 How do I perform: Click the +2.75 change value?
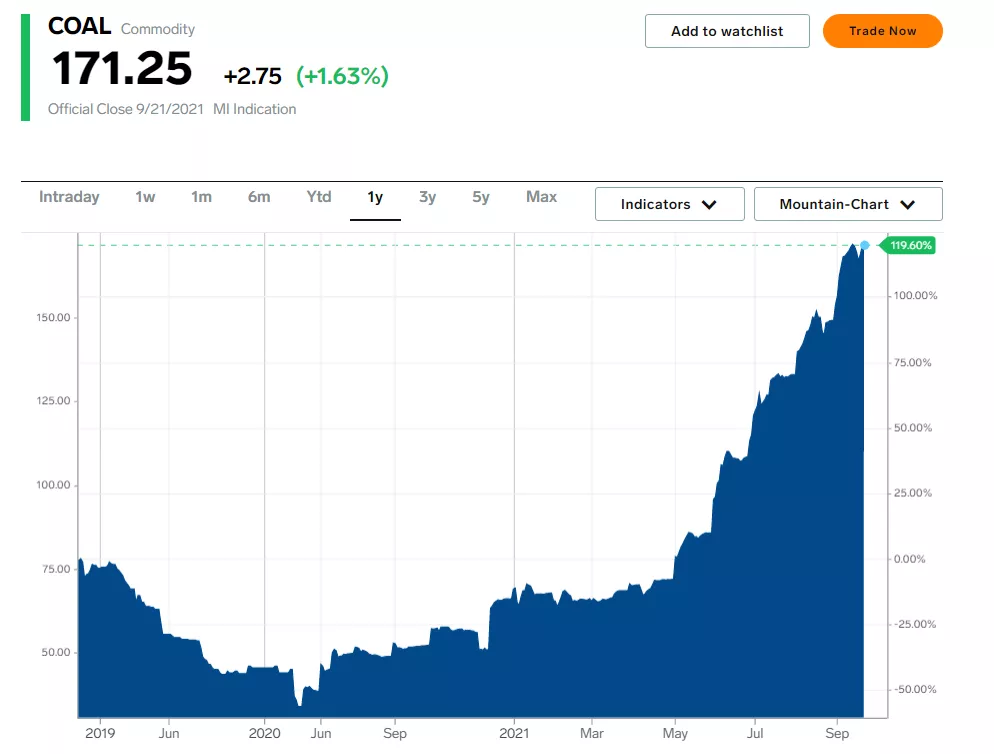point(252,76)
